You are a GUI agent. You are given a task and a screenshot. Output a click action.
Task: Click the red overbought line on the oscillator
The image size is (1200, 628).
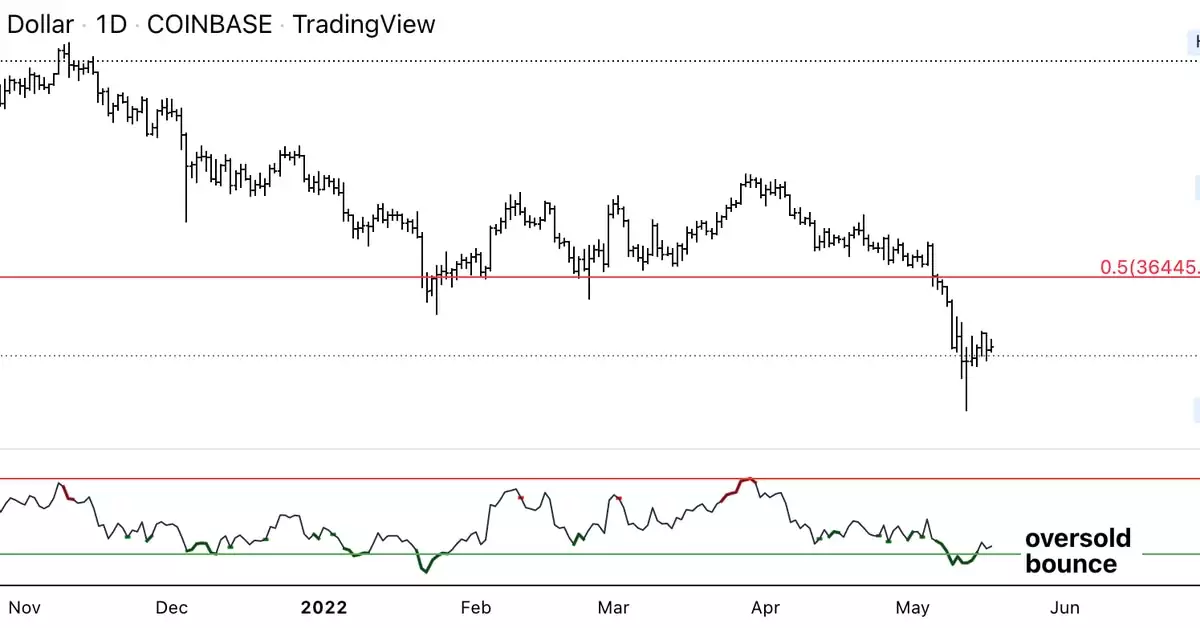(600, 479)
